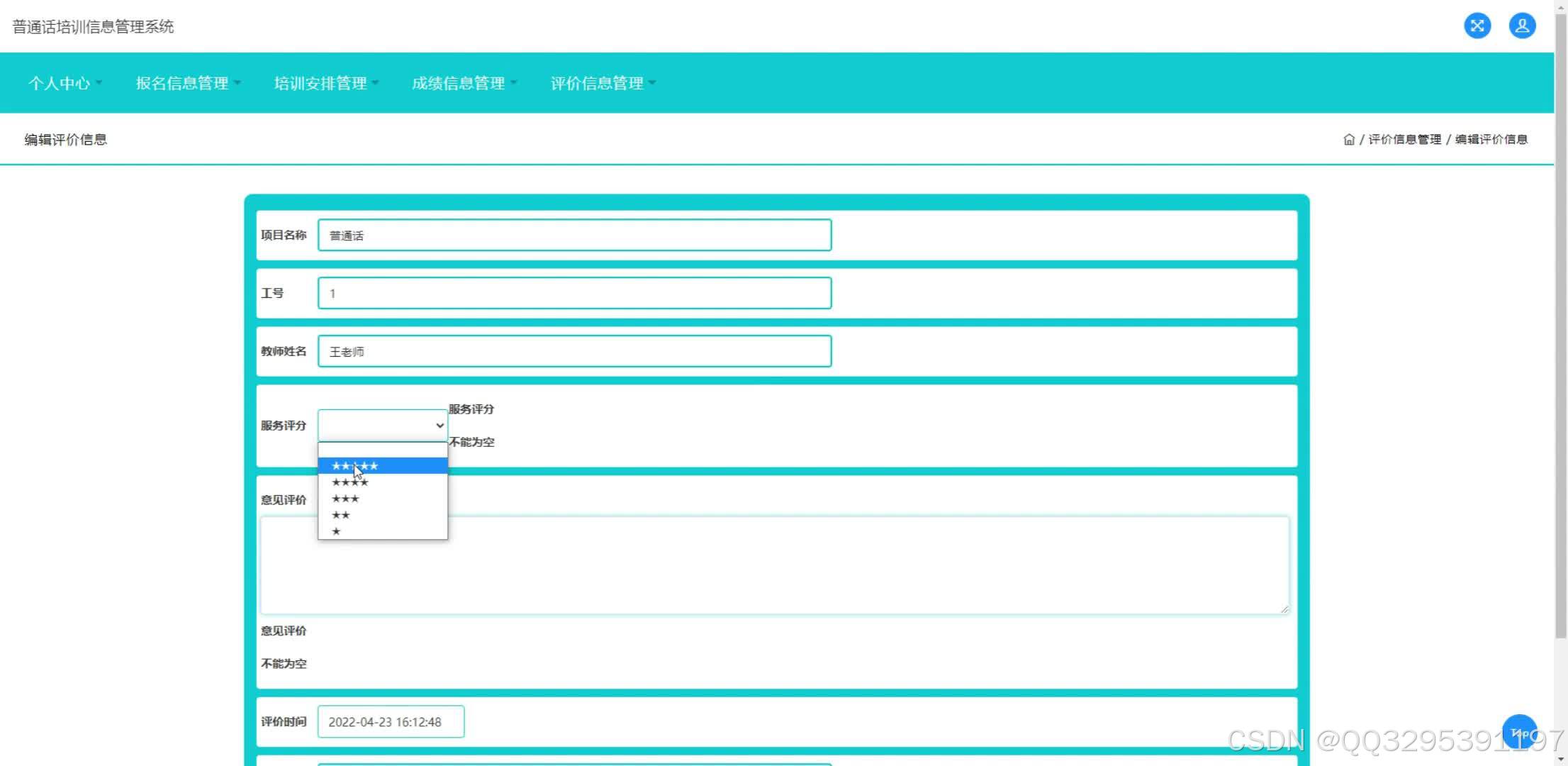This screenshot has width=1568, height=766.
Task: Toggle the 服务评分 dropdown select
Action: [x=382, y=426]
